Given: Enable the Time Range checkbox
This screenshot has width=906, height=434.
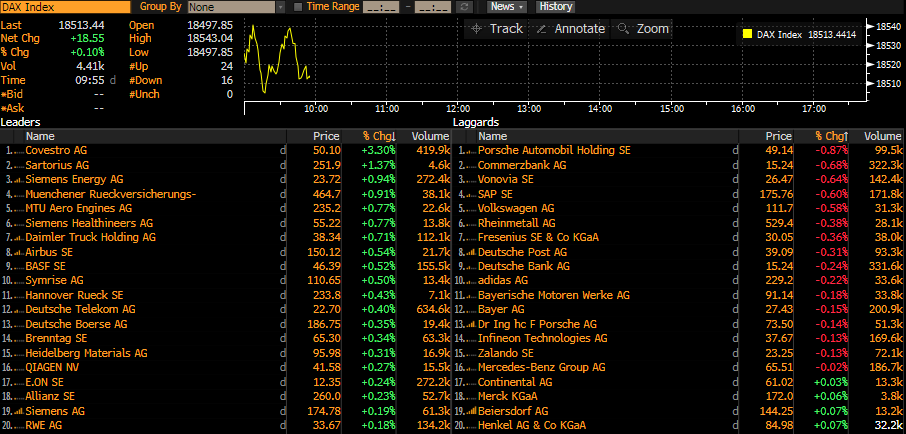Looking at the screenshot, I should [298, 6].
